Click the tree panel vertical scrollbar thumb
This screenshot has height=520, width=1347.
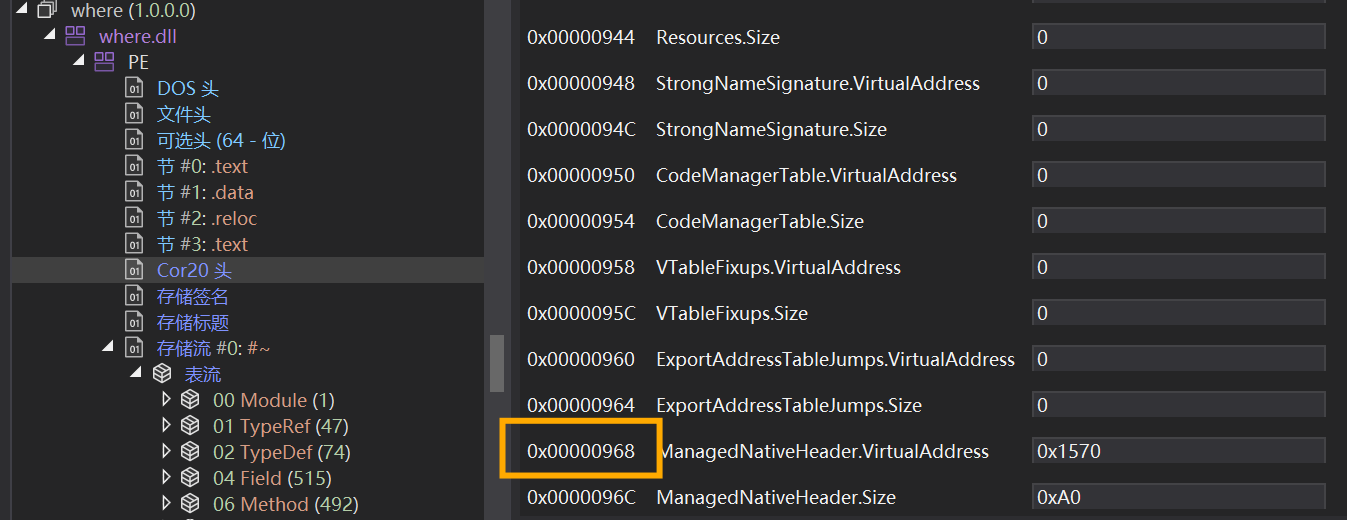point(496,364)
